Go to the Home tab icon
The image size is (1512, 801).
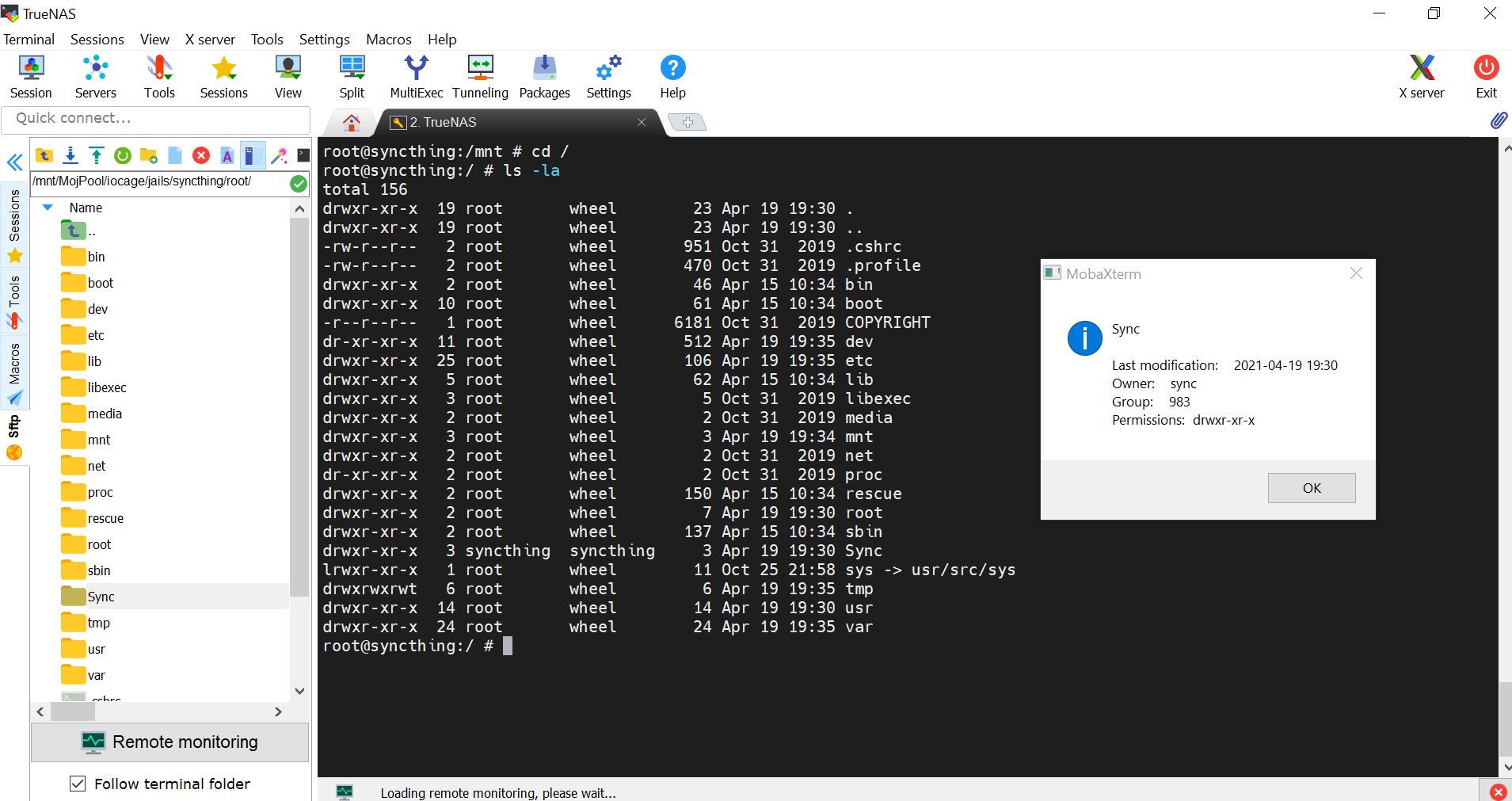tap(352, 123)
